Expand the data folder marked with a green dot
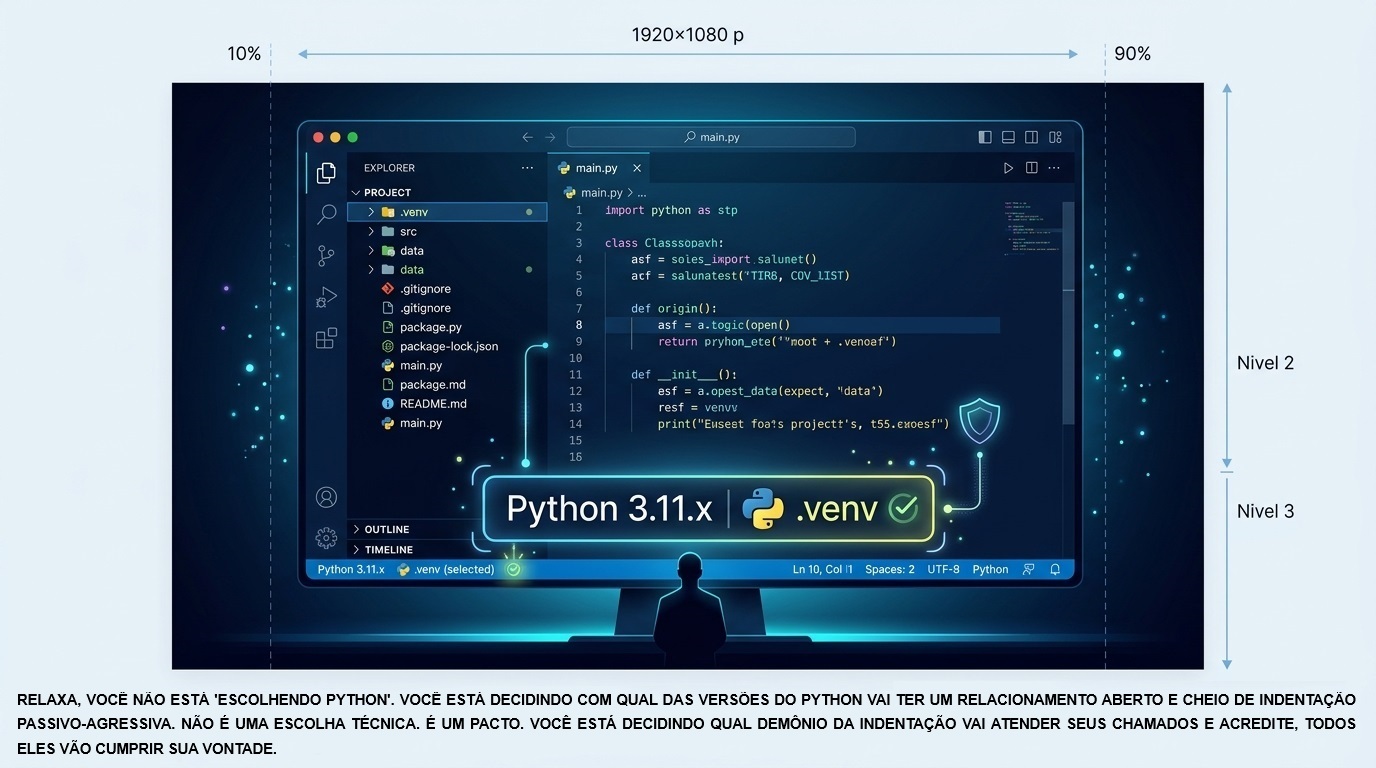 pyautogui.click(x=447, y=269)
